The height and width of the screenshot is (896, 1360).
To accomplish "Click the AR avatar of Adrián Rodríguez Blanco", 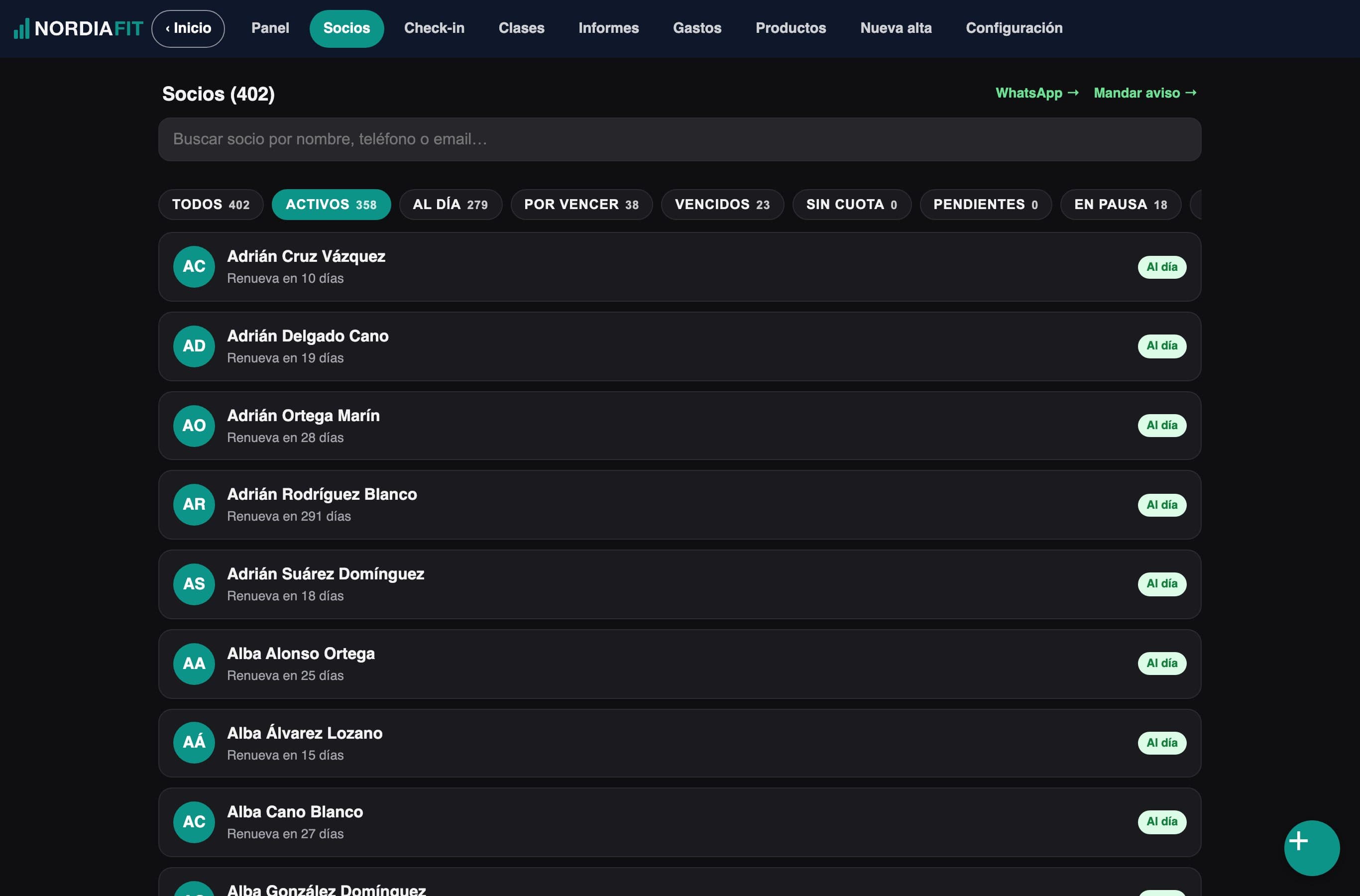I will point(194,505).
